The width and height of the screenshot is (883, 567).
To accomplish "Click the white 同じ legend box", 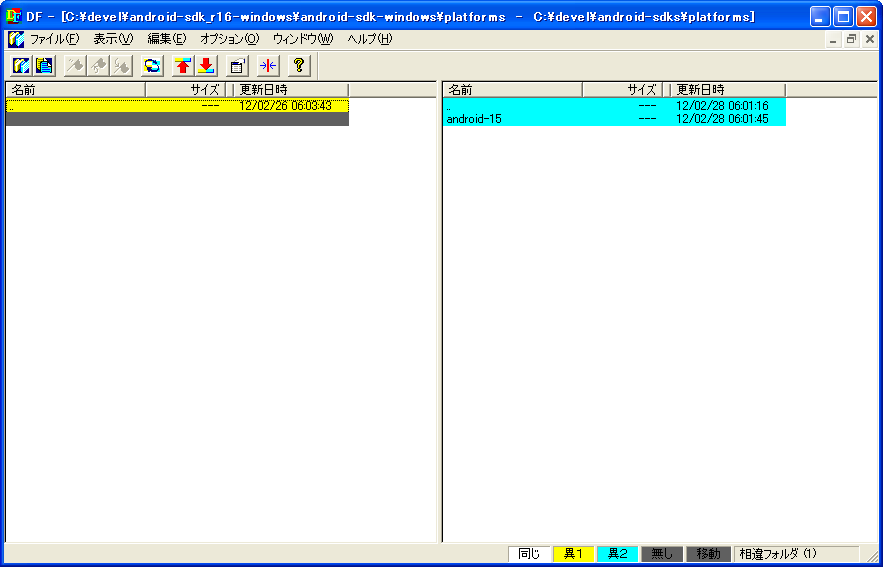I will (x=529, y=554).
